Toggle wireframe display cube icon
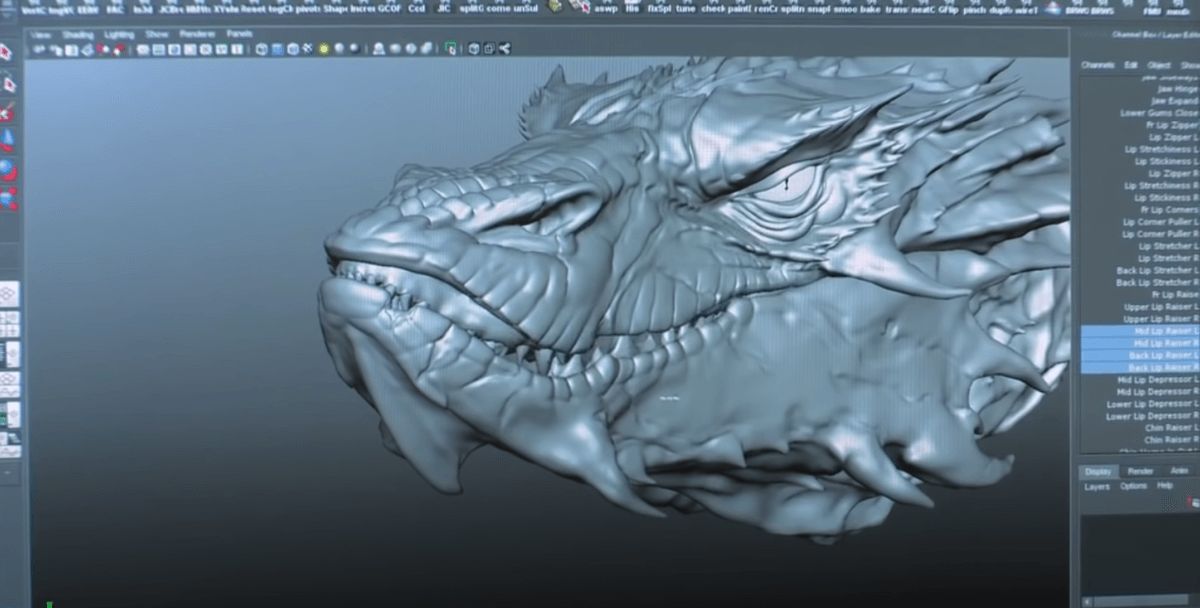This screenshot has width=1200, height=608. 261,48
